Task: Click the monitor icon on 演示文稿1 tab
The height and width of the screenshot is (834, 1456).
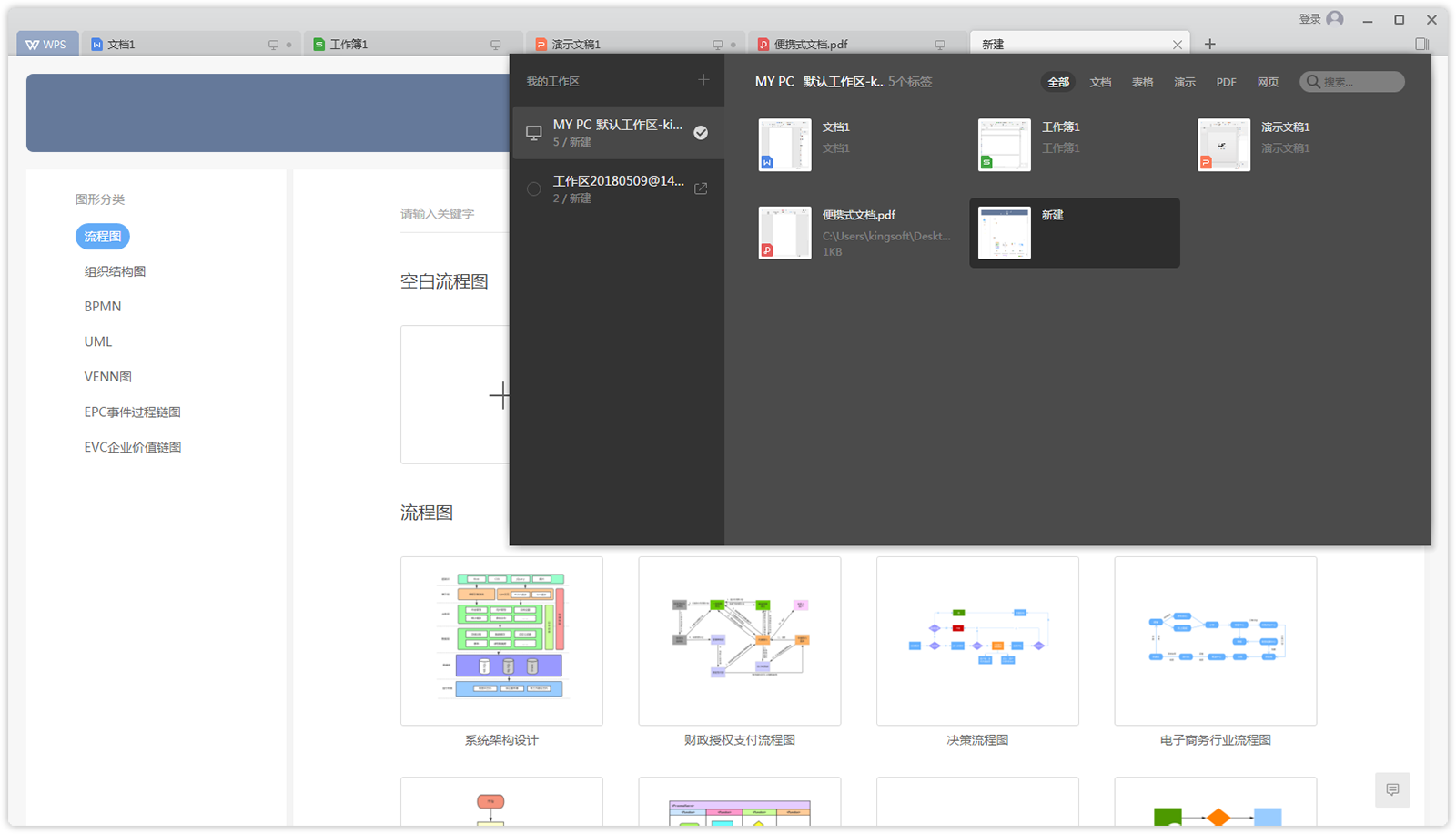Action: (717, 45)
